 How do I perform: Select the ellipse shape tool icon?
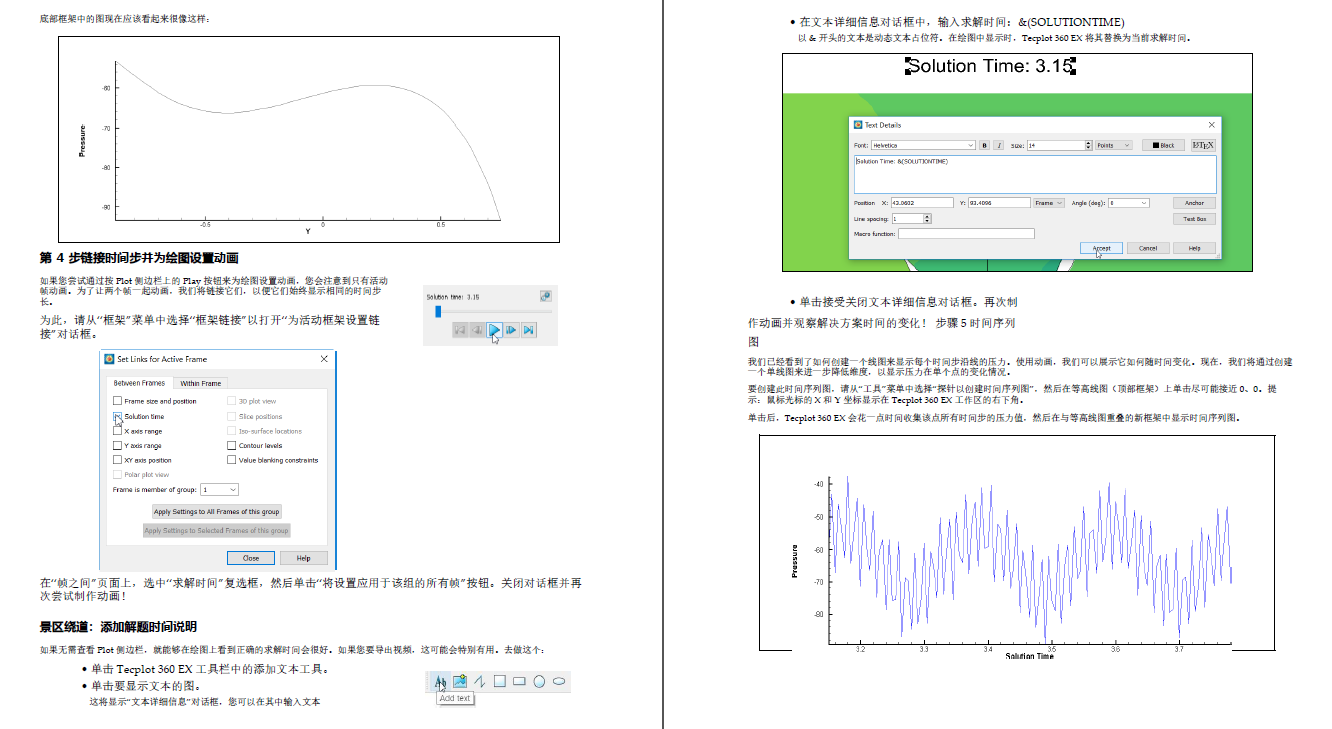(x=559, y=682)
